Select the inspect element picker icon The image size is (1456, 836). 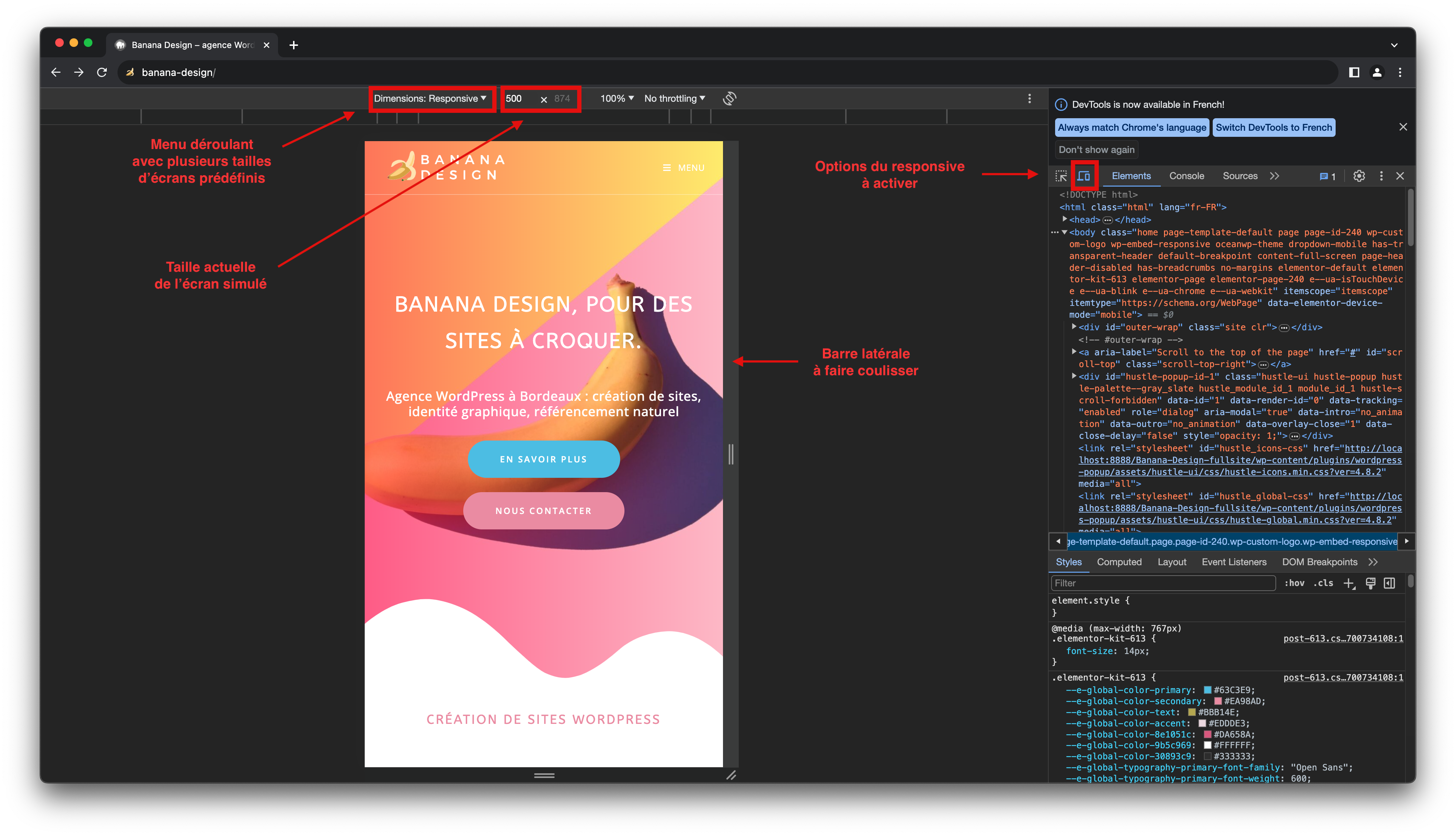click(1061, 176)
